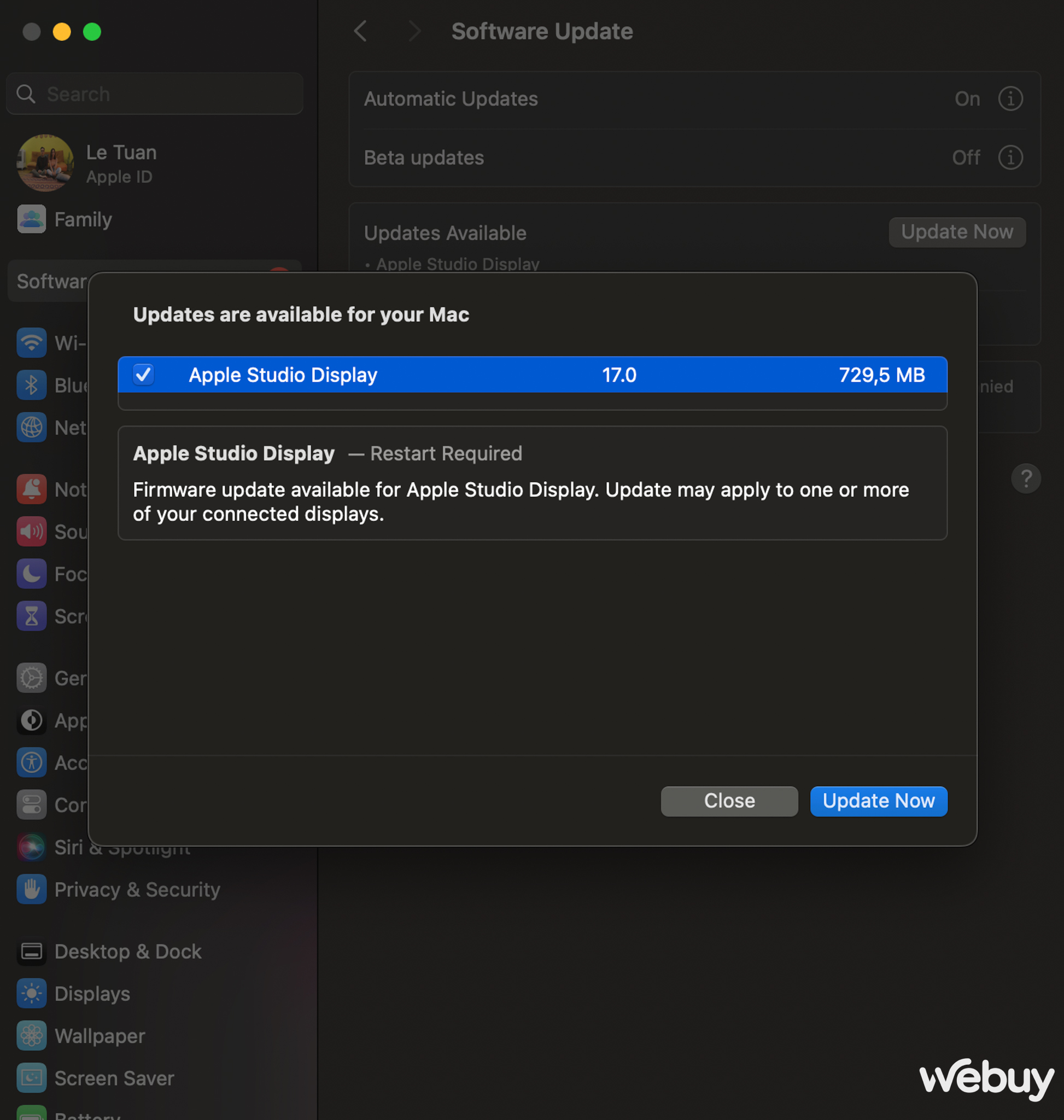
Task: Open Automatic Updates info button
Action: click(x=1010, y=99)
